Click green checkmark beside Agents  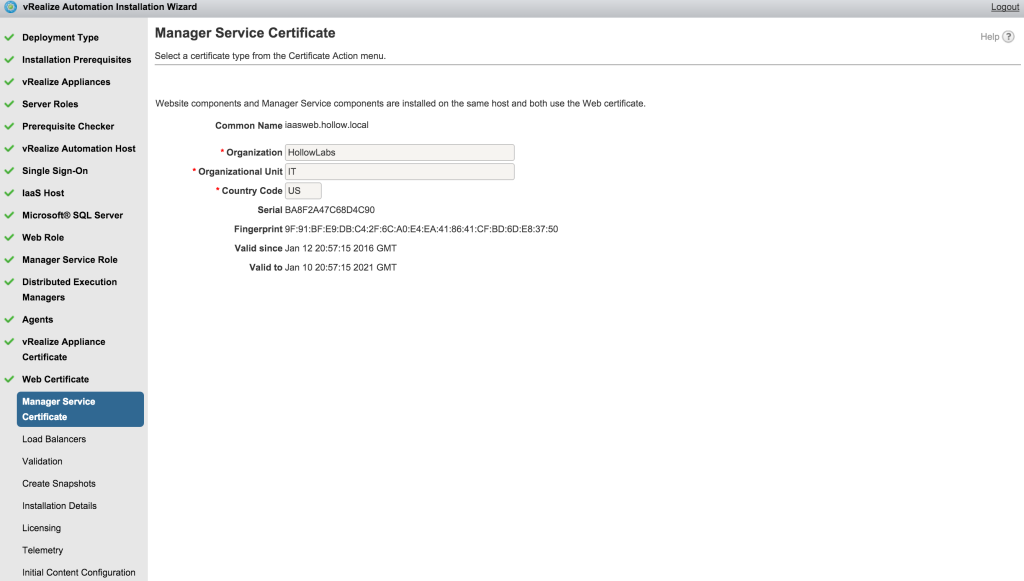tap(9, 320)
